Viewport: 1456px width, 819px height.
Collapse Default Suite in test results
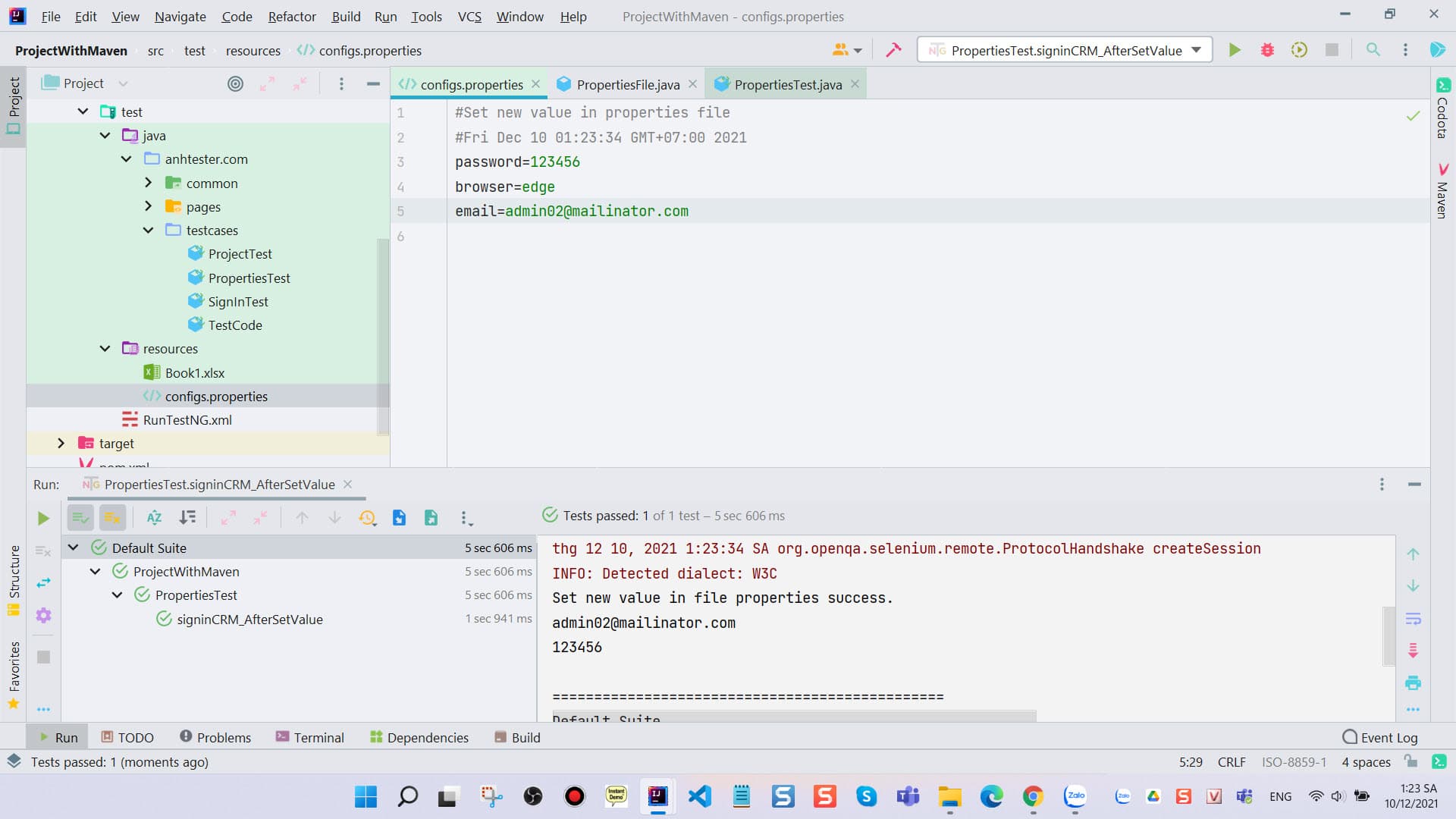pos(73,548)
